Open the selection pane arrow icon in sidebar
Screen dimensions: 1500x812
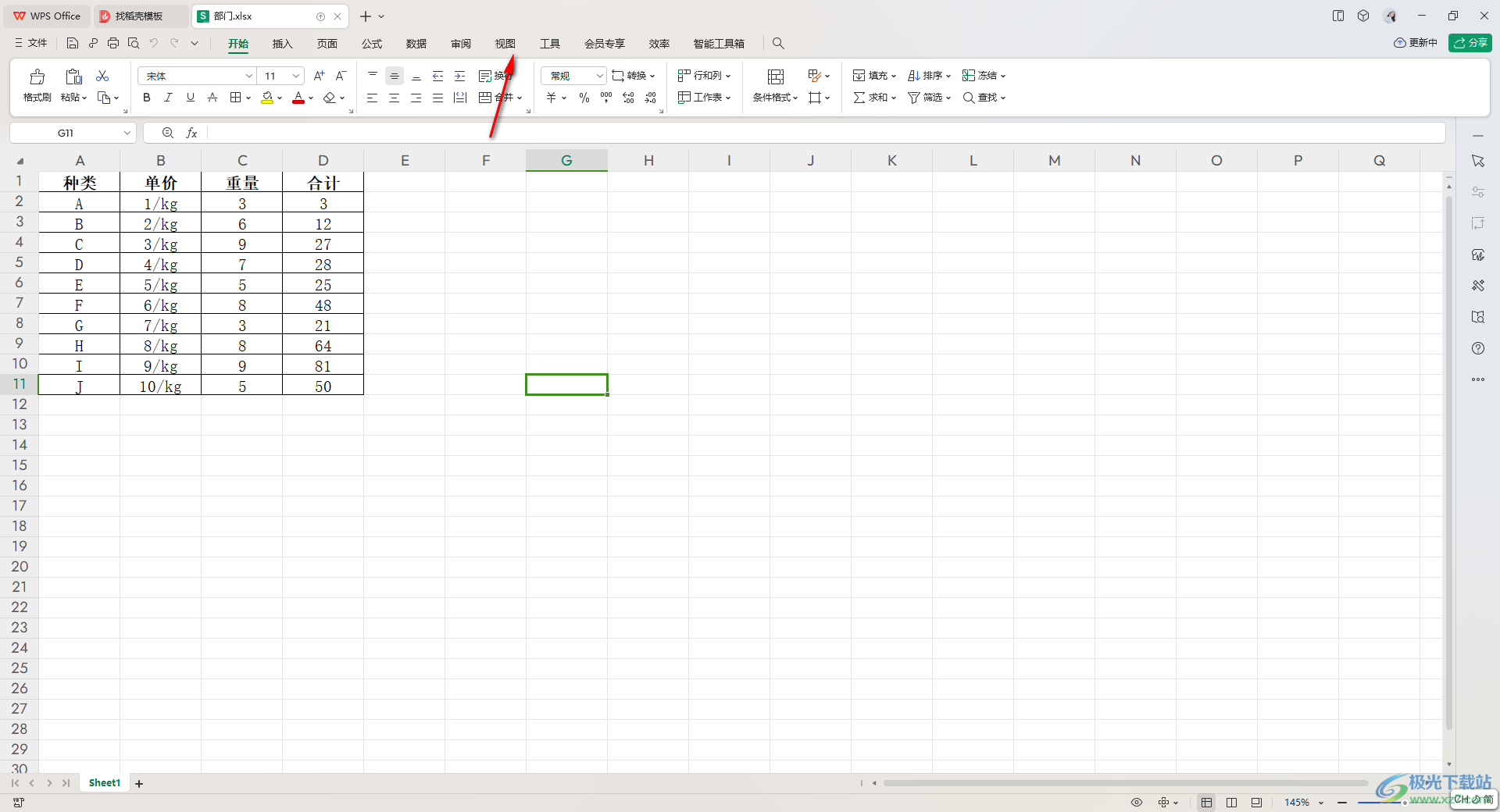pos(1478,161)
